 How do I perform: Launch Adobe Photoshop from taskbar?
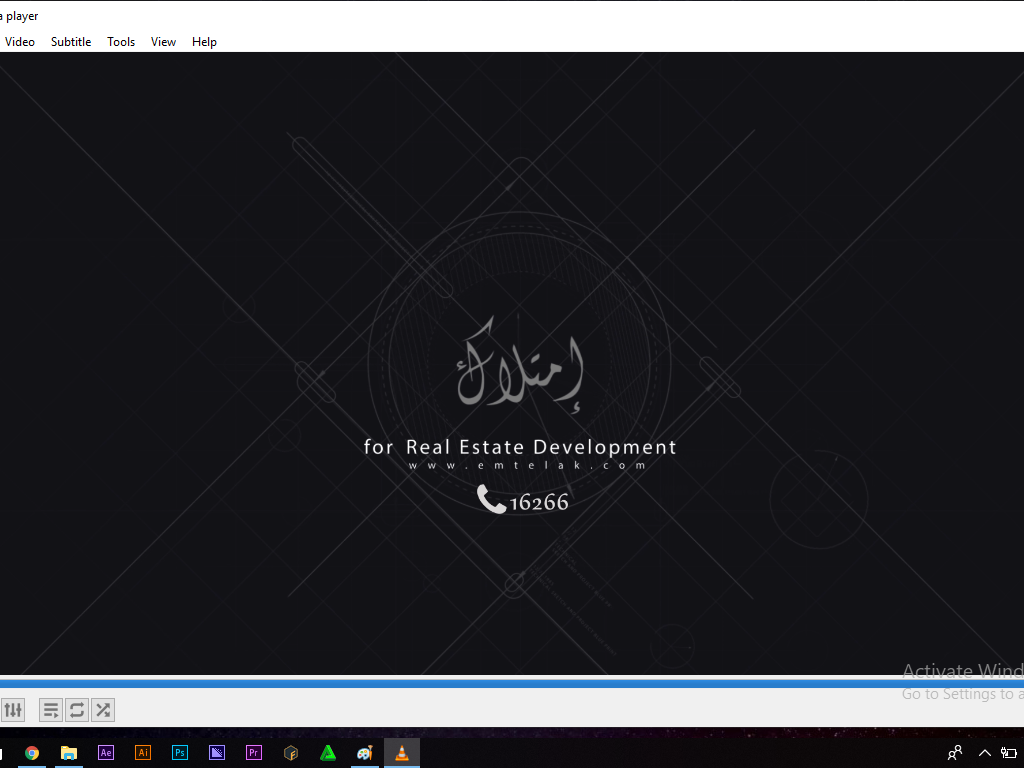[x=180, y=753]
